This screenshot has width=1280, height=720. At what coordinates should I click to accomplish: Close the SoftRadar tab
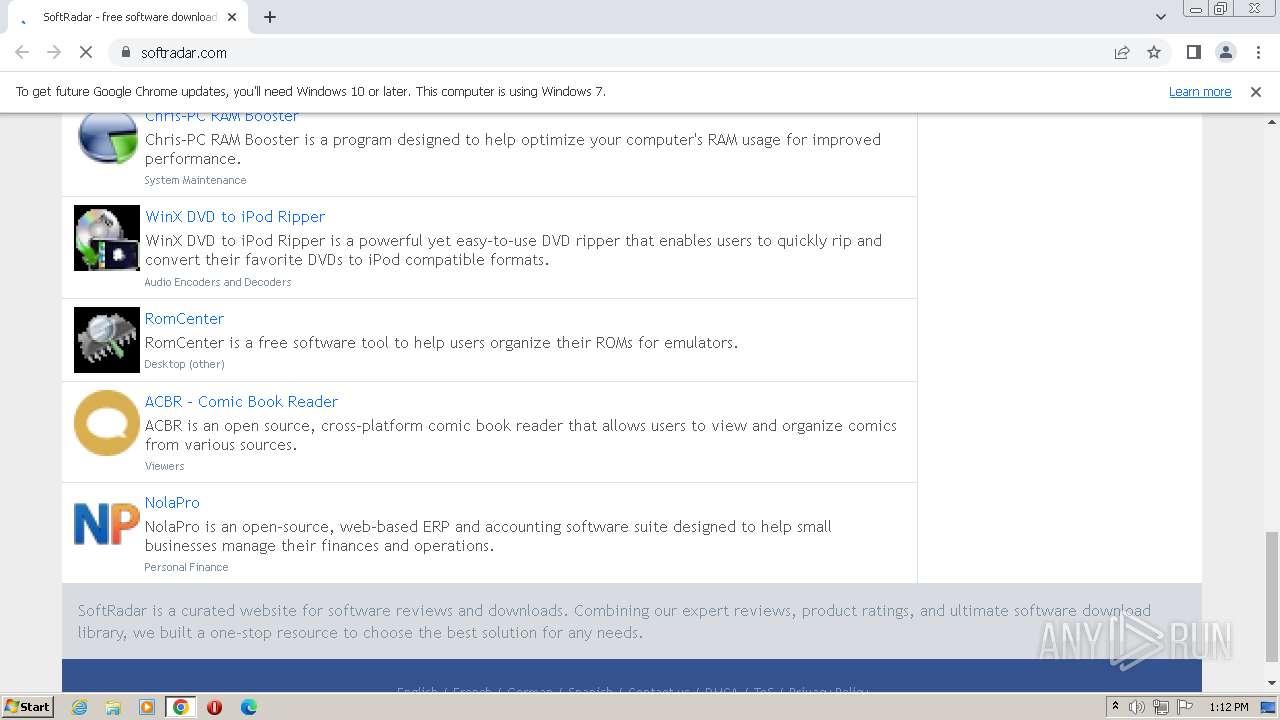tap(232, 17)
